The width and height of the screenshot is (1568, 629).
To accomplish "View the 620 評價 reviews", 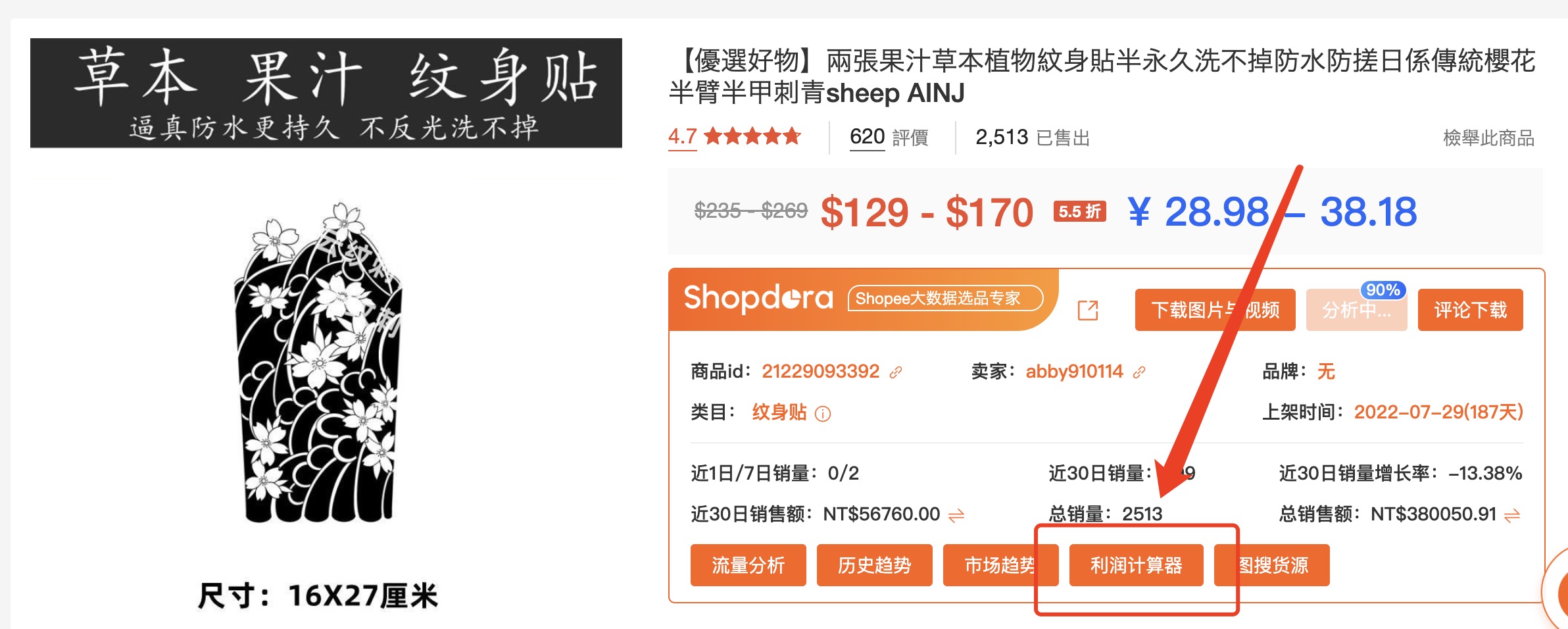I will click(889, 137).
